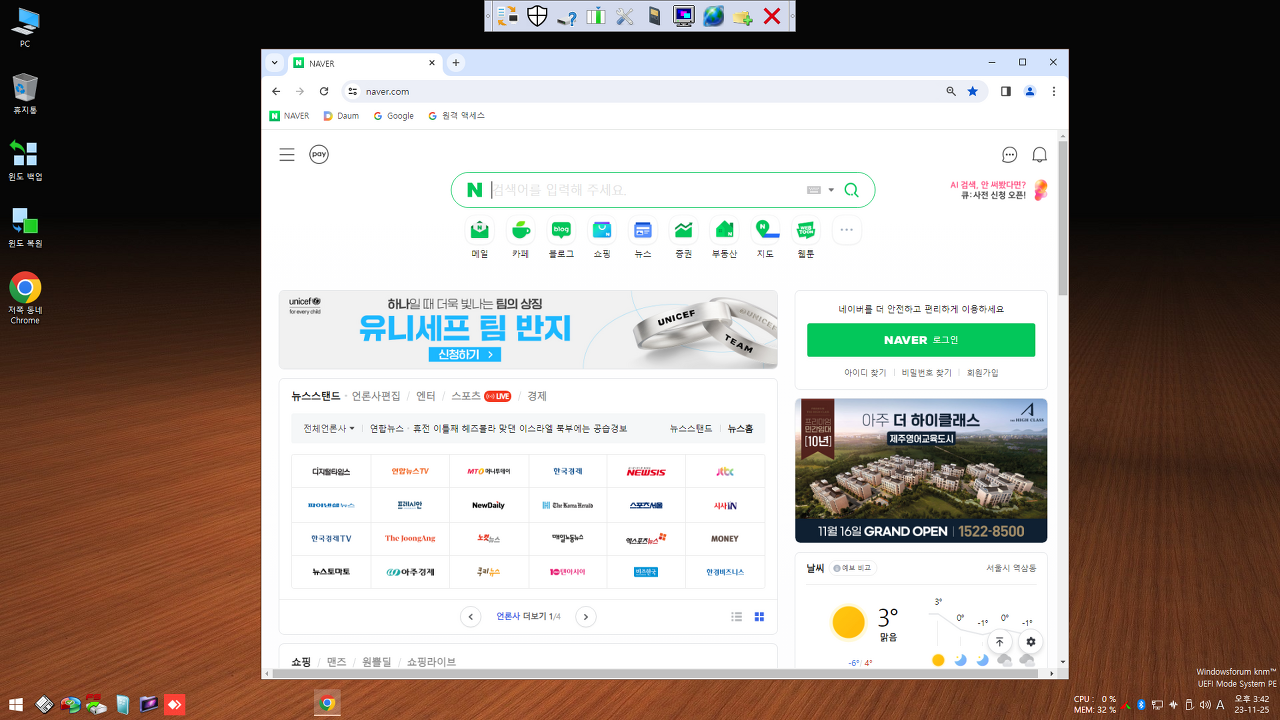This screenshot has width=1280, height=720.
Task: Select the 스포츠 LIVE tab
Action: (481, 396)
